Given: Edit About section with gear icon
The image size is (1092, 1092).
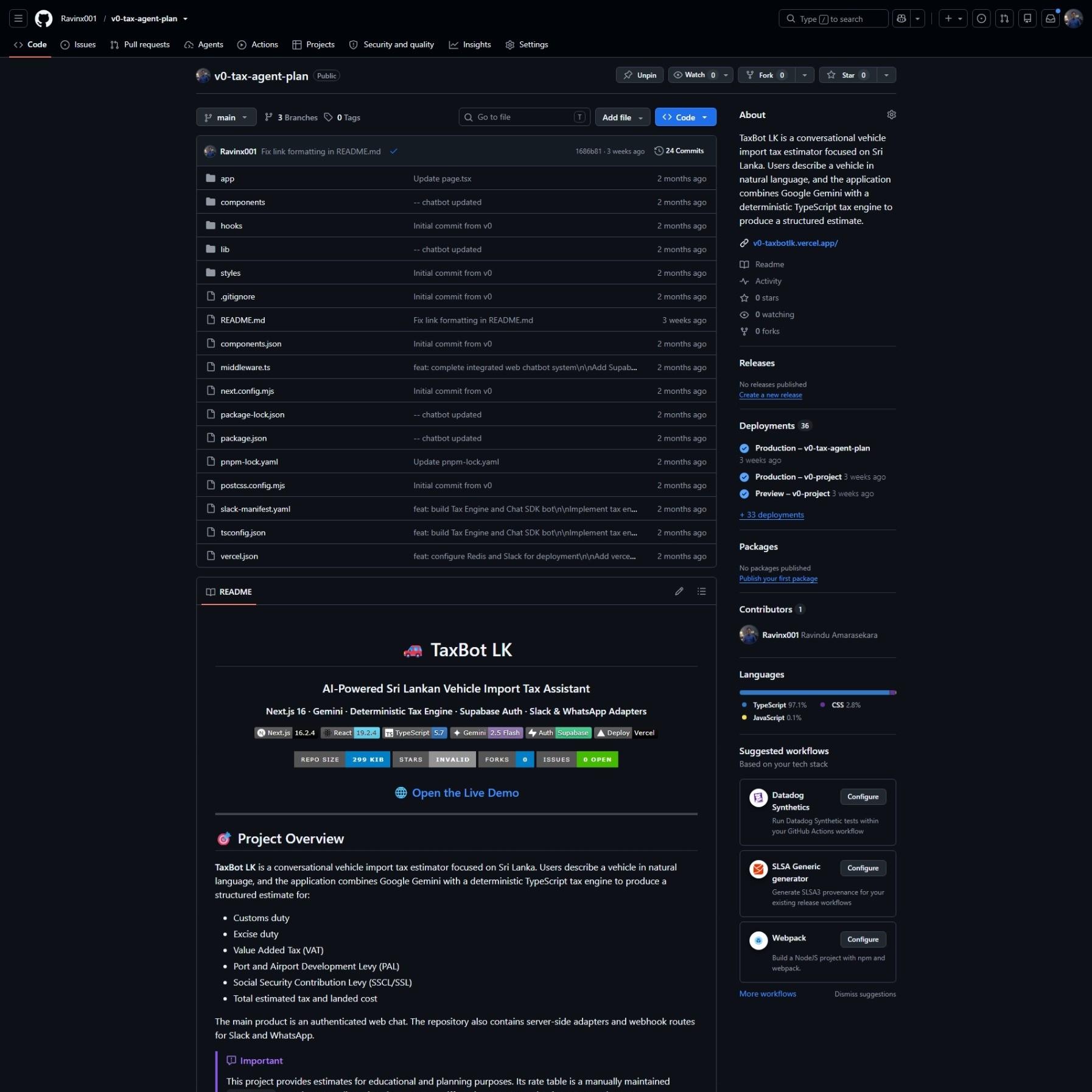Looking at the screenshot, I should point(891,114).
